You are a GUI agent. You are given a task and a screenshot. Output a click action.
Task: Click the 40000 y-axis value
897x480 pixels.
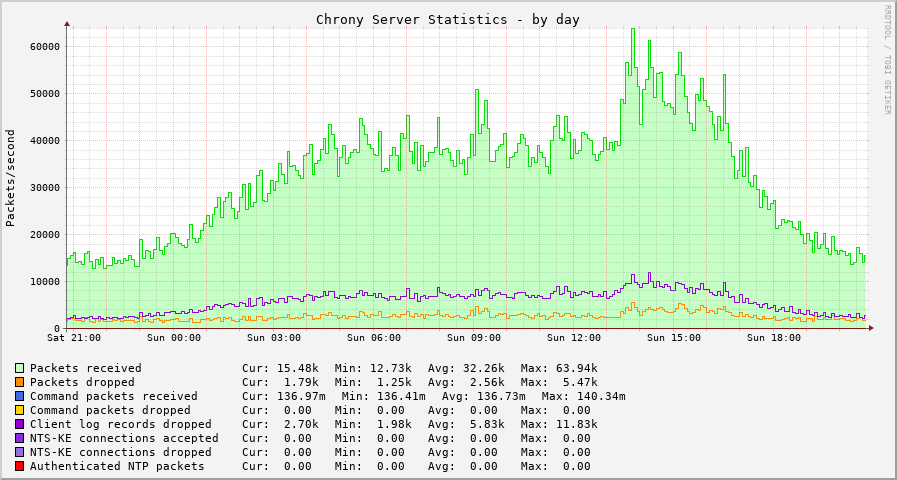click(x=45, y=141)
